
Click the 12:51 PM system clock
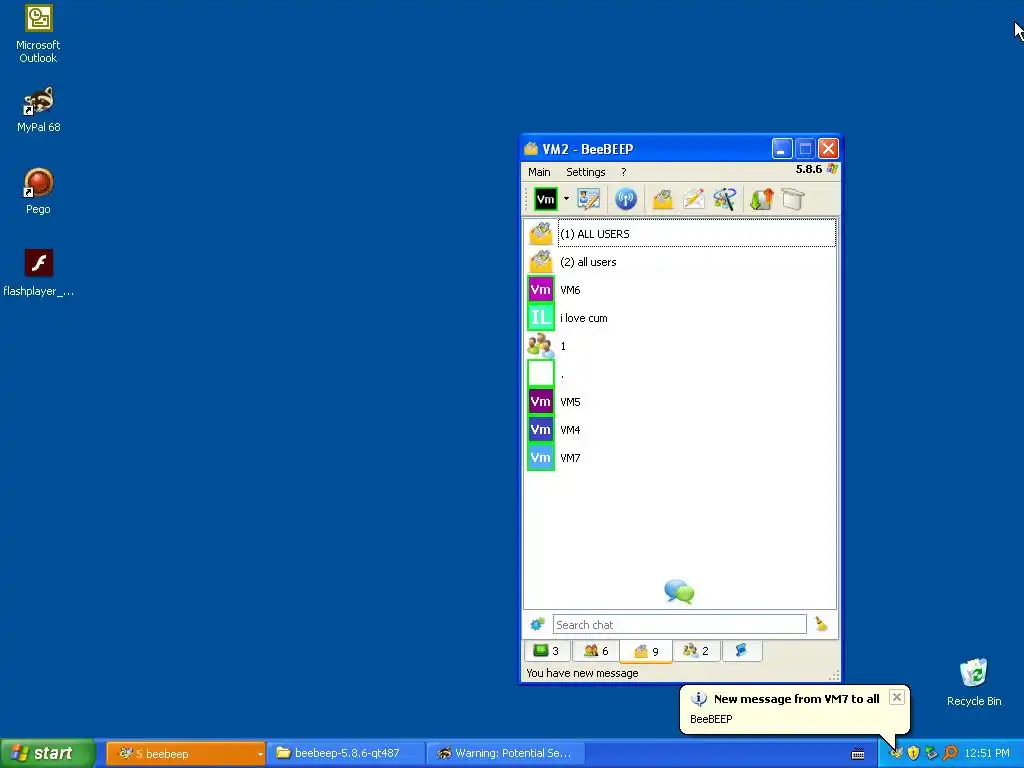point(987,754)
